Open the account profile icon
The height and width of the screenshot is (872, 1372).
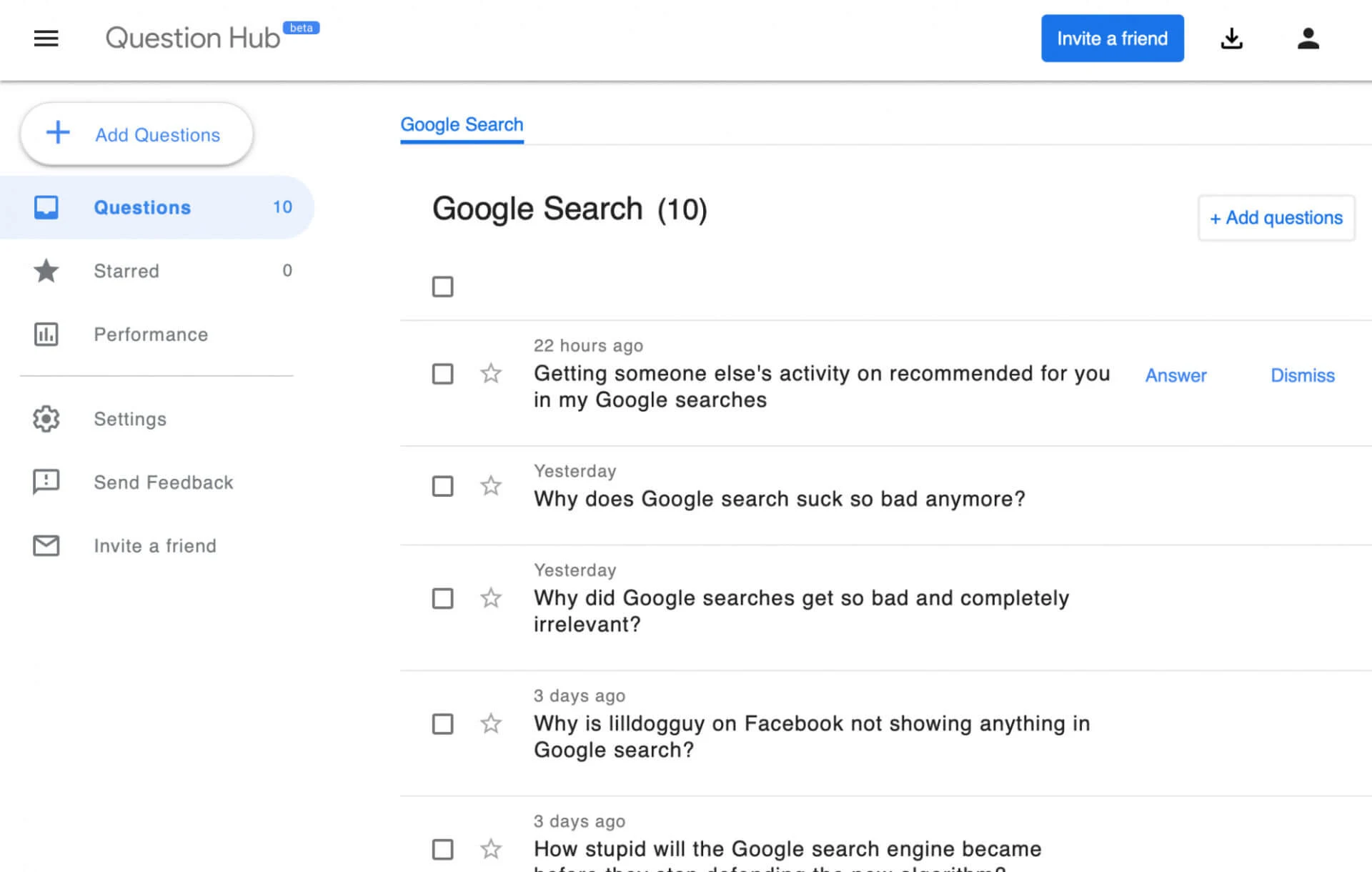(x=1308, y=39)
